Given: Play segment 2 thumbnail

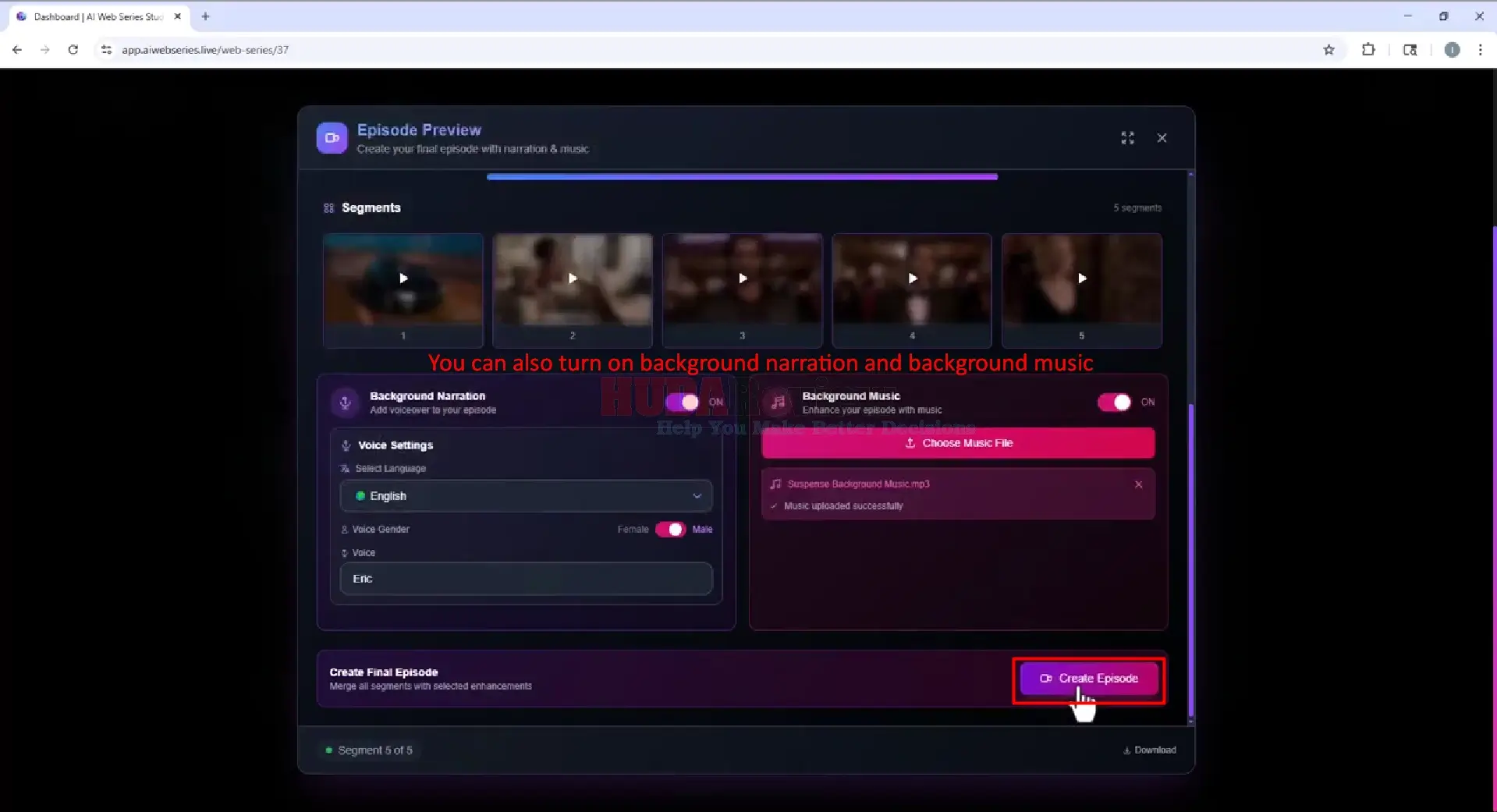Looking at the screenshot, I should point(573,278).
